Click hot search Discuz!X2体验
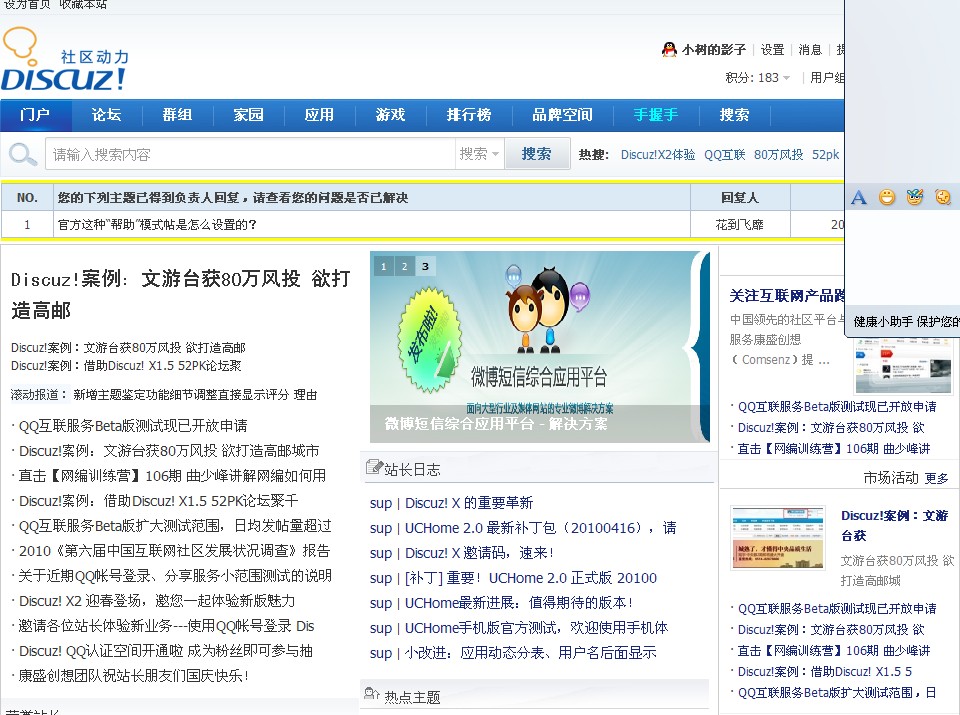Screen dimensions: 960x715 tap(658, 155)
